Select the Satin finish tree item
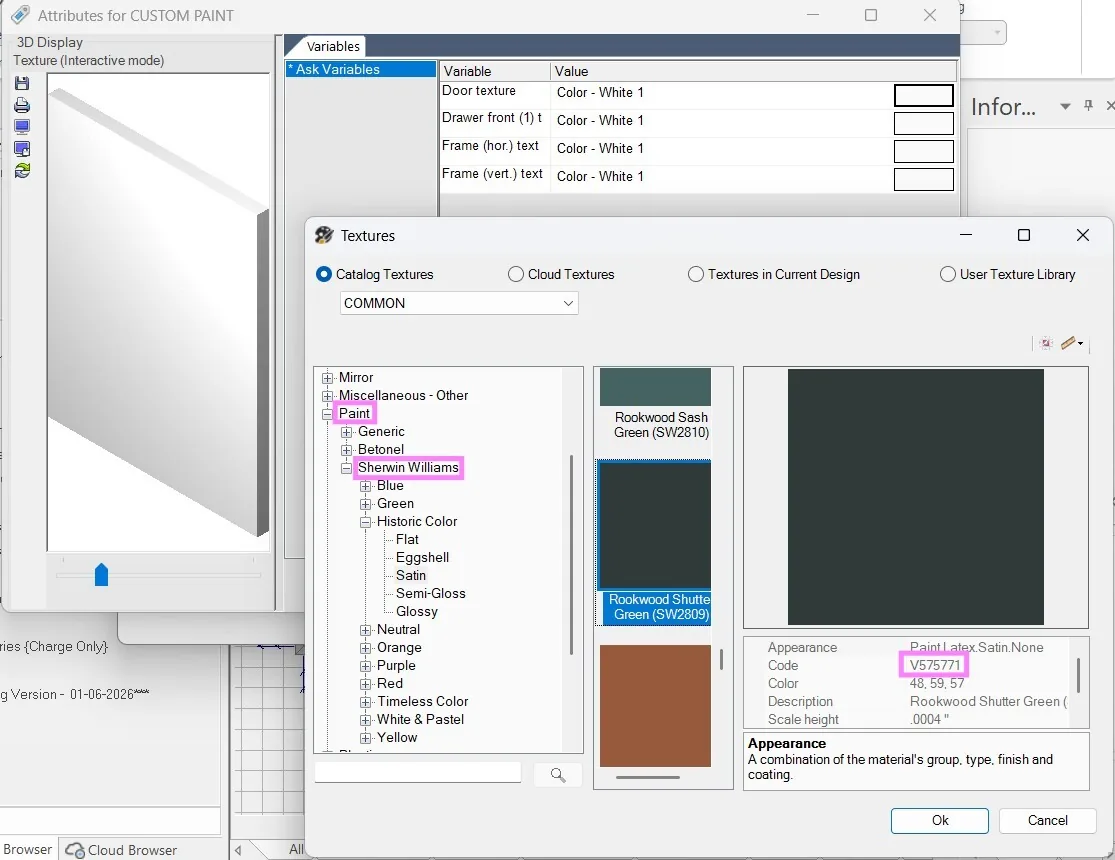The width and height of the screenshot is (1115, 860). point(411,575)
